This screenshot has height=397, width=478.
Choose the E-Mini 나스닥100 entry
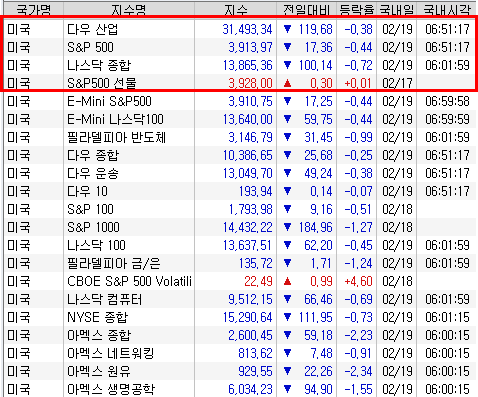pos(240,119)
